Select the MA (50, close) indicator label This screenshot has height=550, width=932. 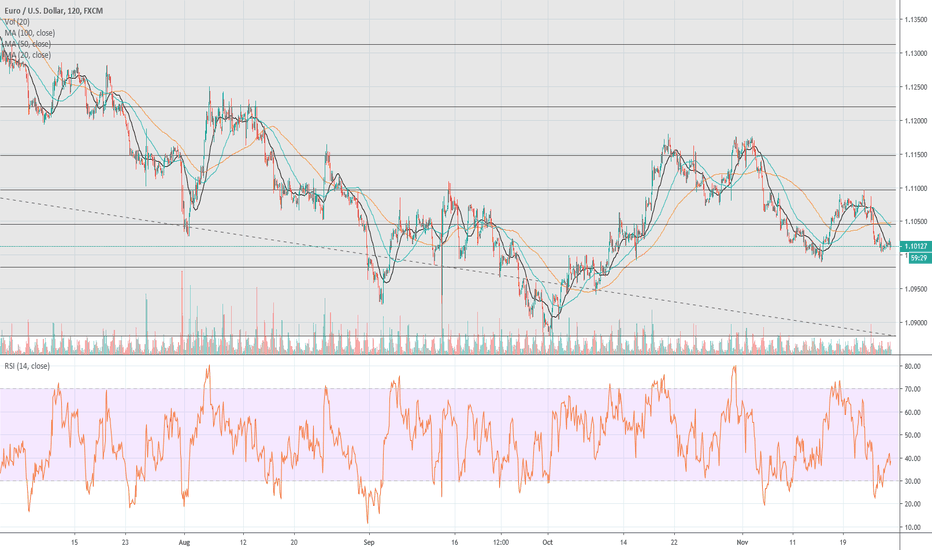[28, 45]
